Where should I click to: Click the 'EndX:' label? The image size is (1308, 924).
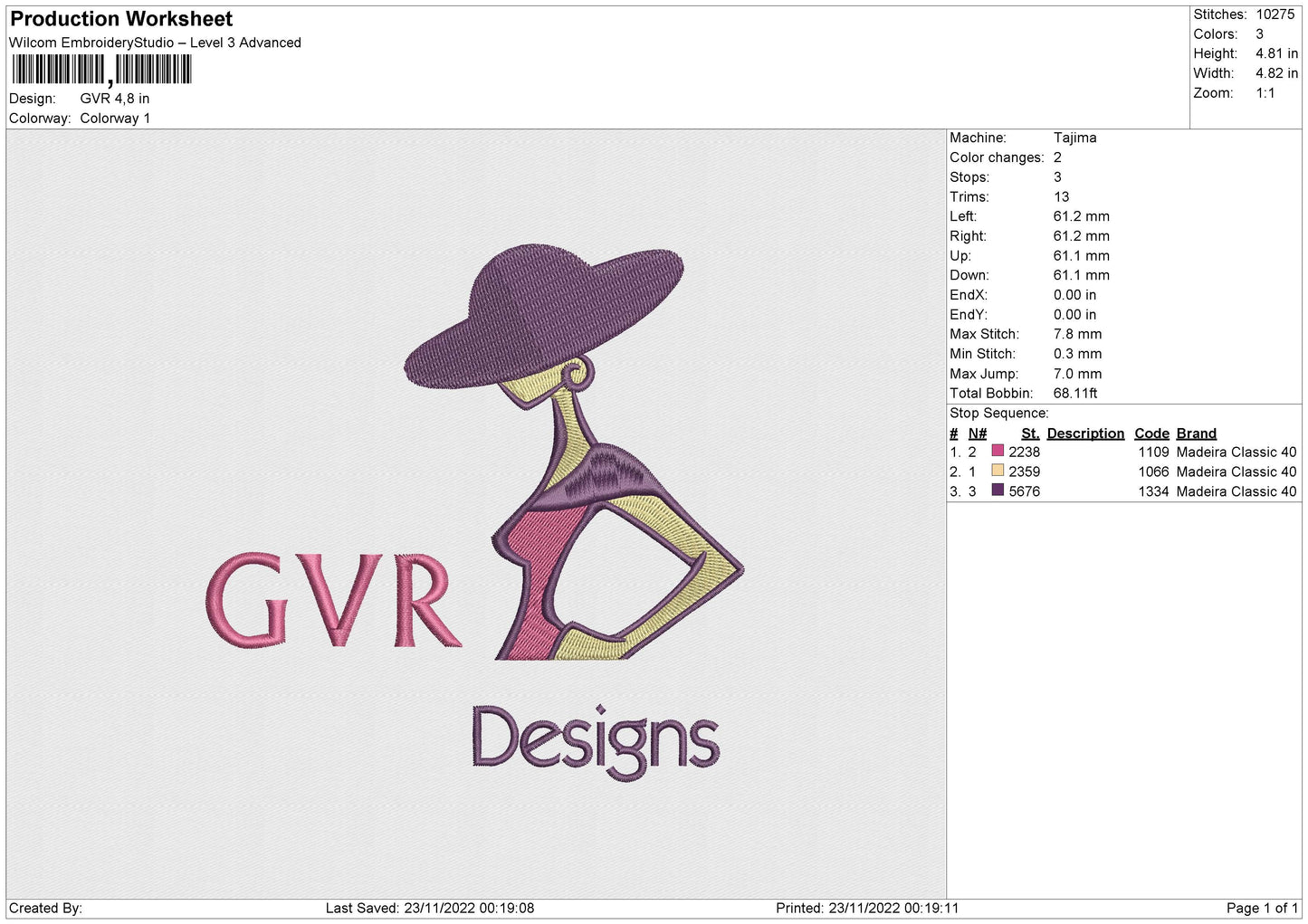[969, 295]
